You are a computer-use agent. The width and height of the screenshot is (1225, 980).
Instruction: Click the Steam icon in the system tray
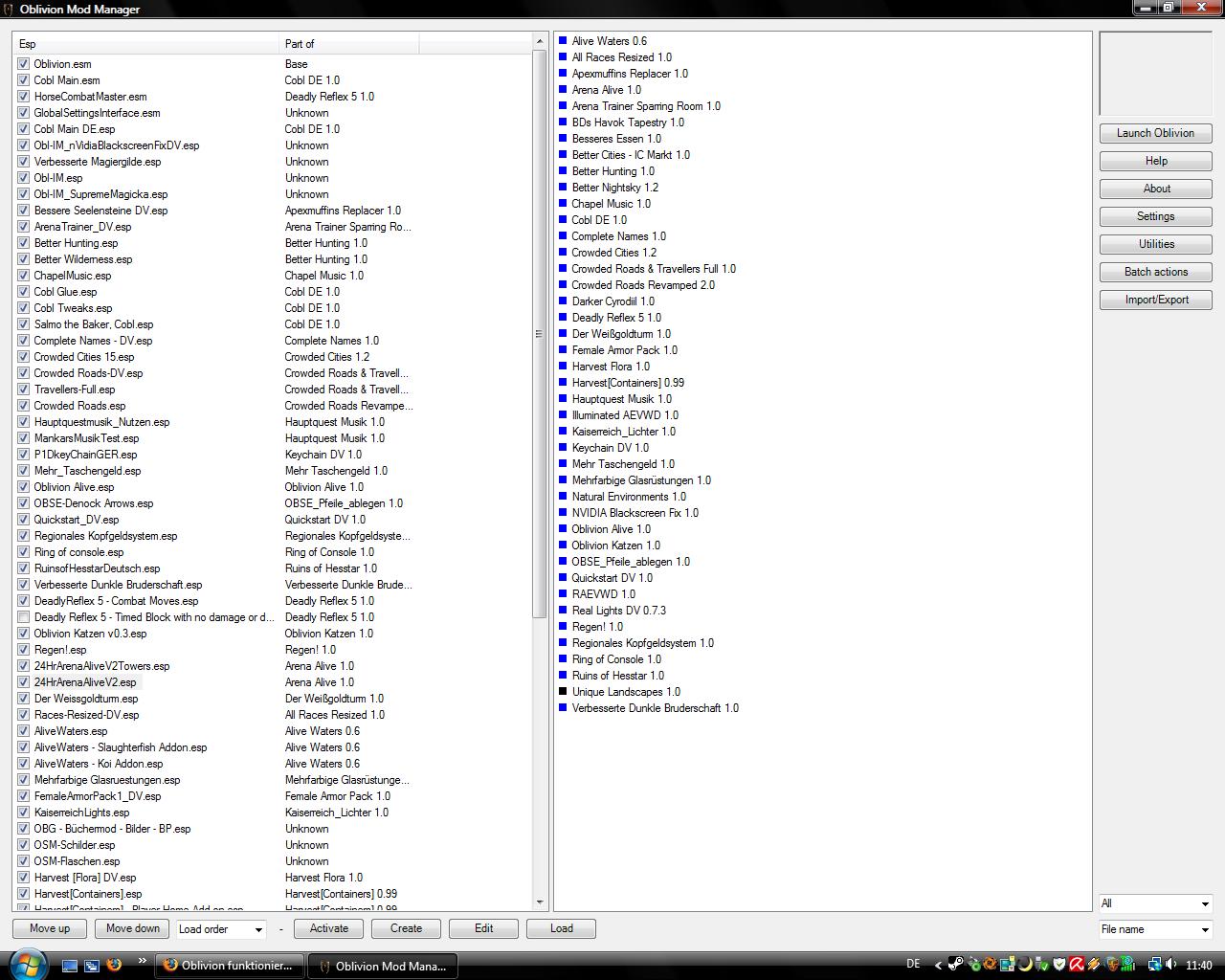(x=955, y=965)
